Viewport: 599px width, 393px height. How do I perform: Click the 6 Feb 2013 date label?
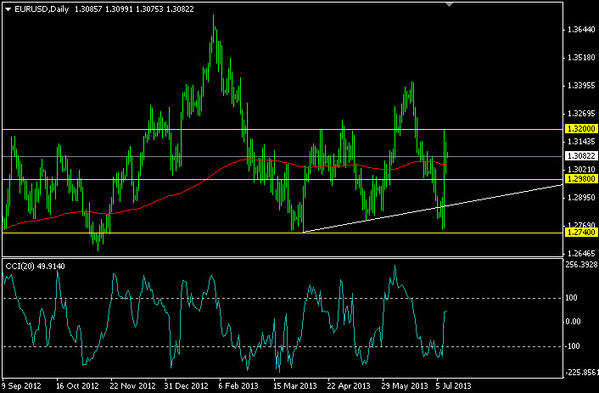click(x=239, y=386)
